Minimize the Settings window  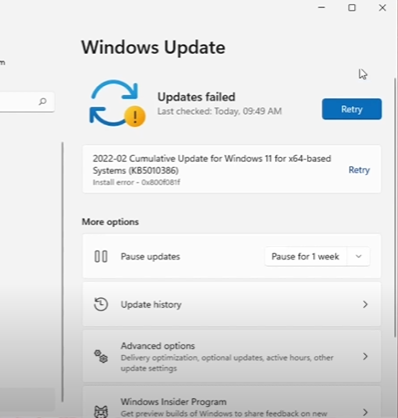(x=321, y=7)
